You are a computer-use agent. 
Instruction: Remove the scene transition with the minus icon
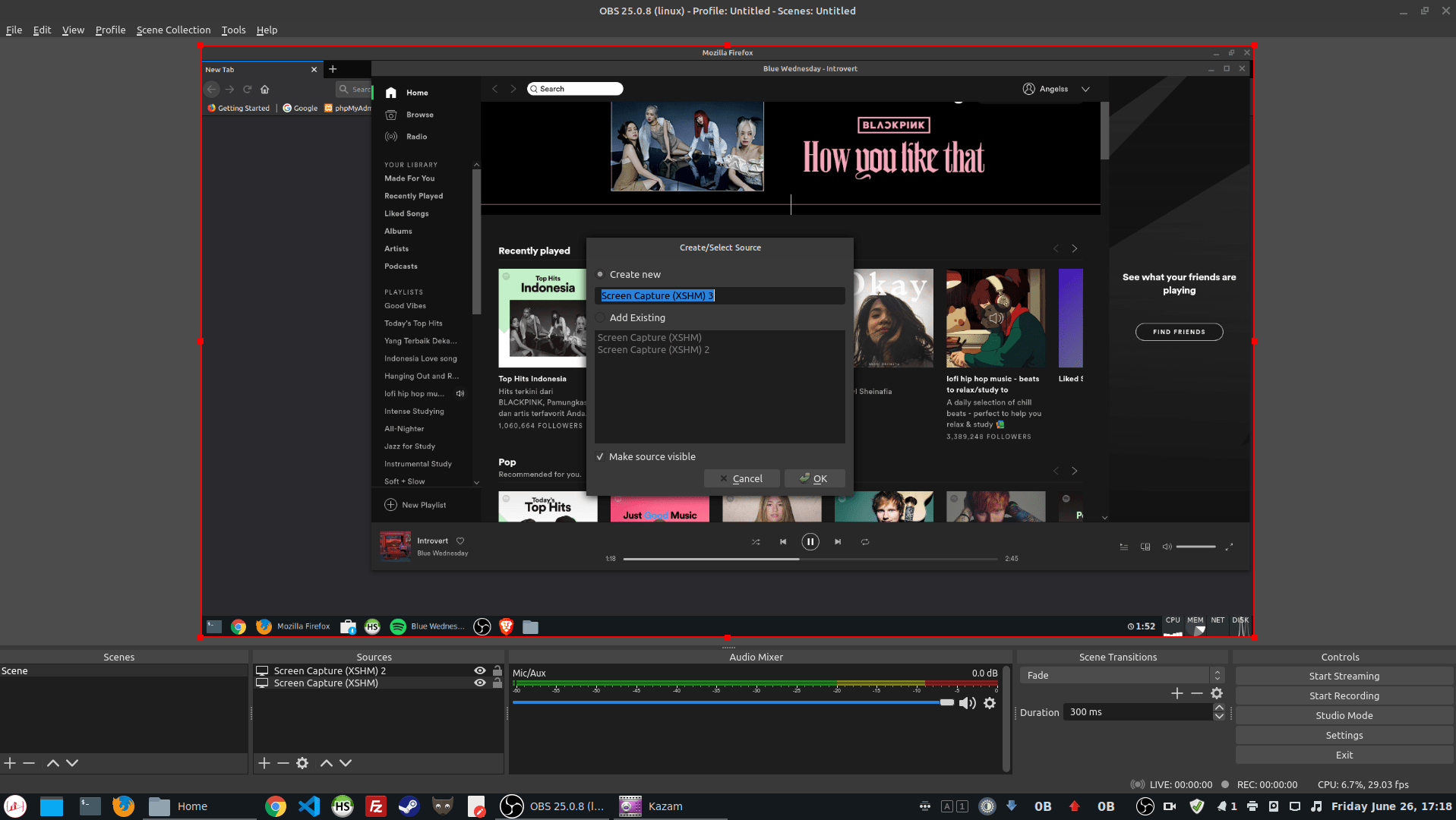click(x=1197, y=693)
